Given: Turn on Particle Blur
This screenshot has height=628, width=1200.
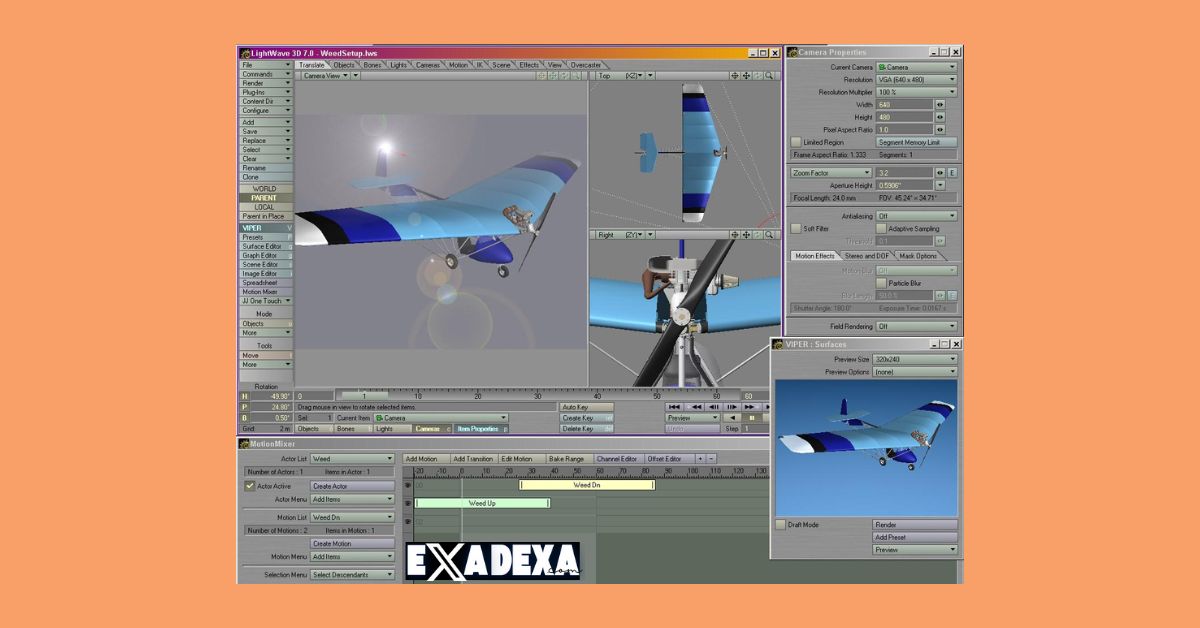Looking at the screenshot, I should point(881,282).
